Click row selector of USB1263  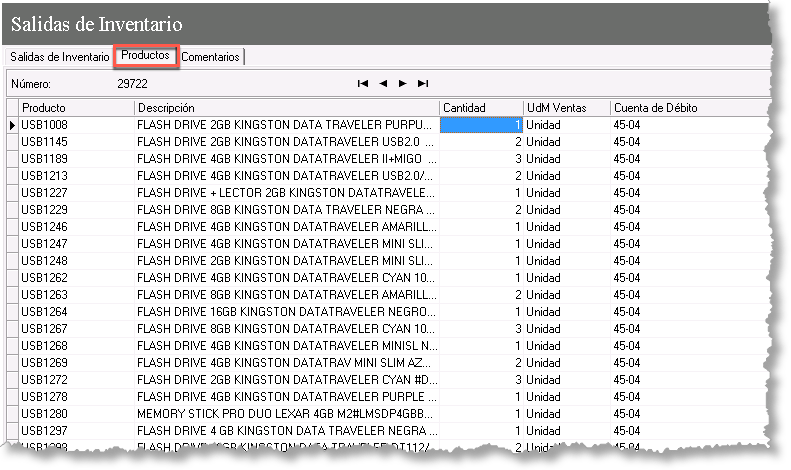tap(13, 295)
